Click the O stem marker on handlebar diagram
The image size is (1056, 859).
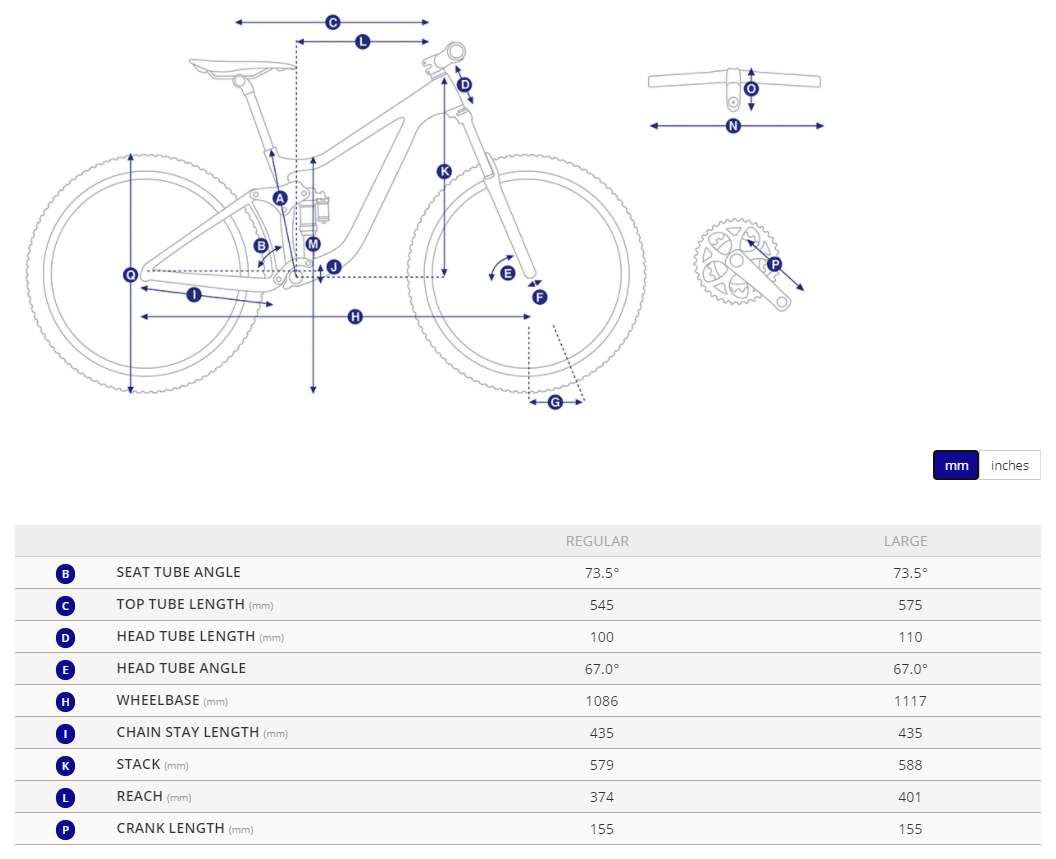click(x=751, y=89)
